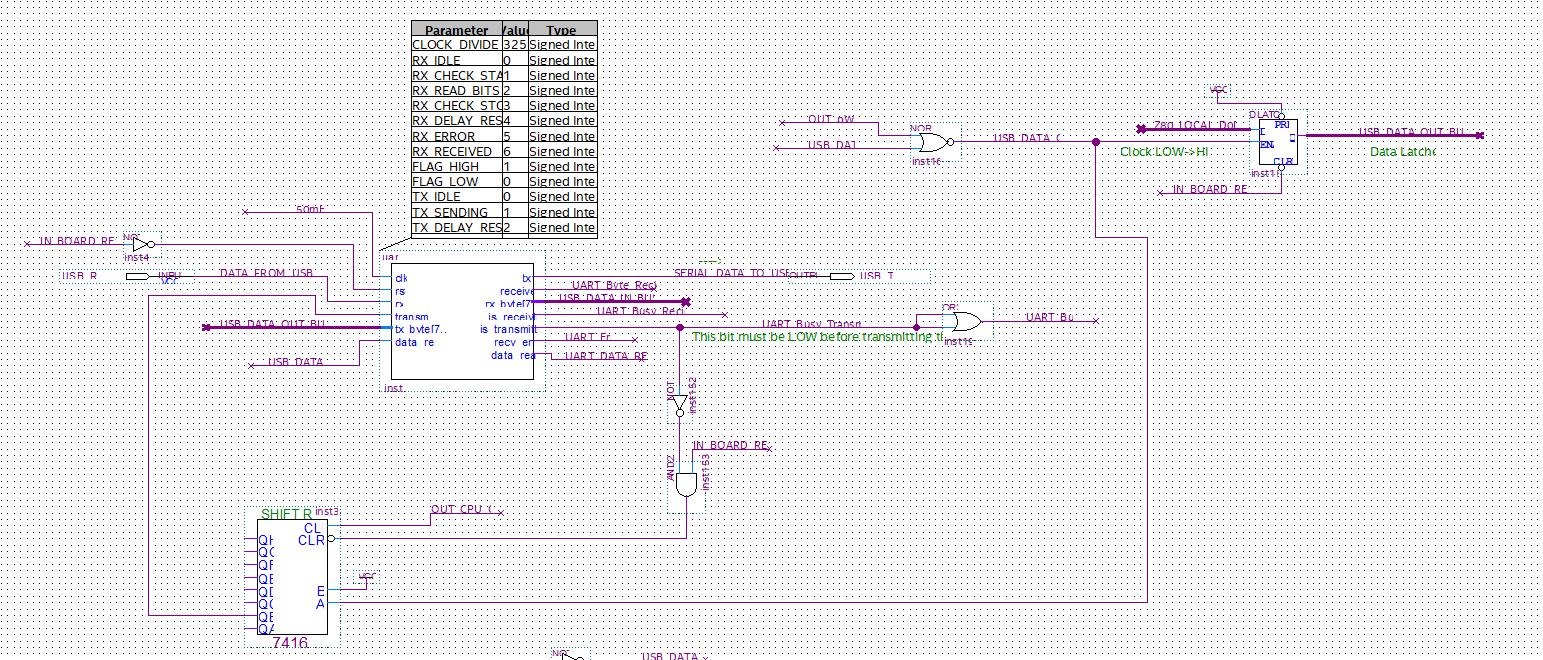Select the VCC symbol above the DLATCH
1543x660 pixels.
[x=1219, y=91]
